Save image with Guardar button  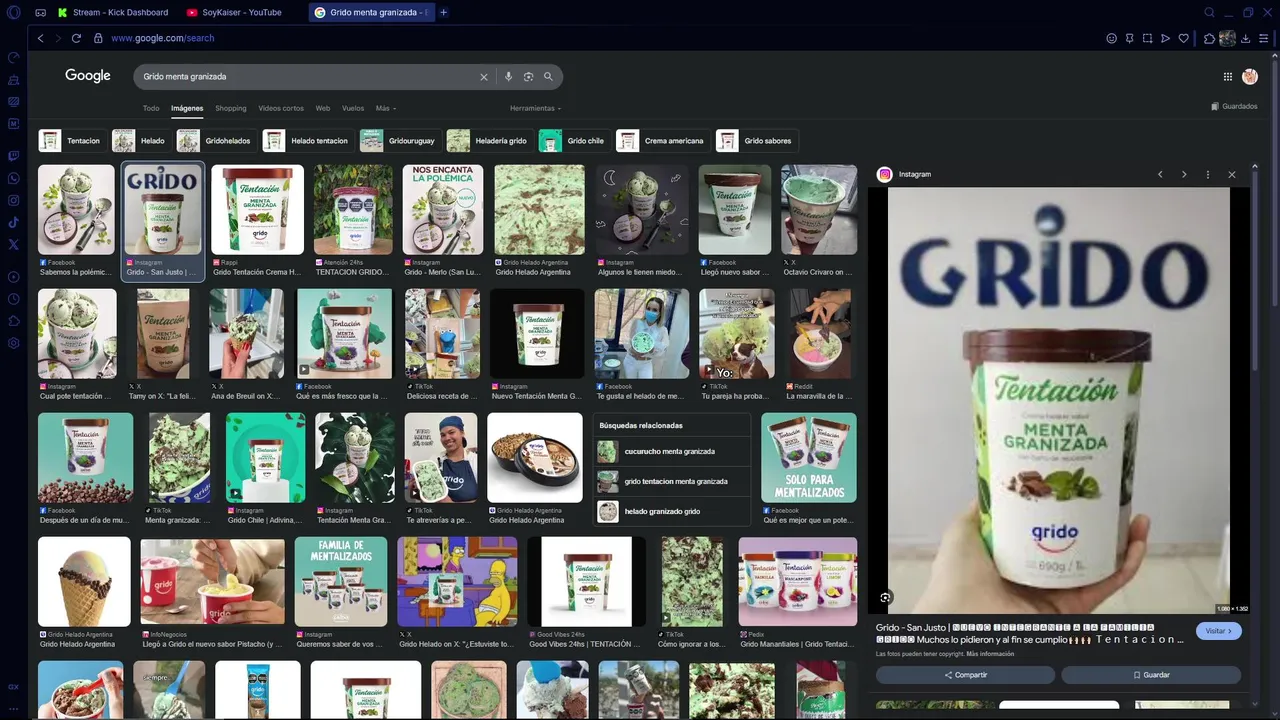coord(1151,675)
